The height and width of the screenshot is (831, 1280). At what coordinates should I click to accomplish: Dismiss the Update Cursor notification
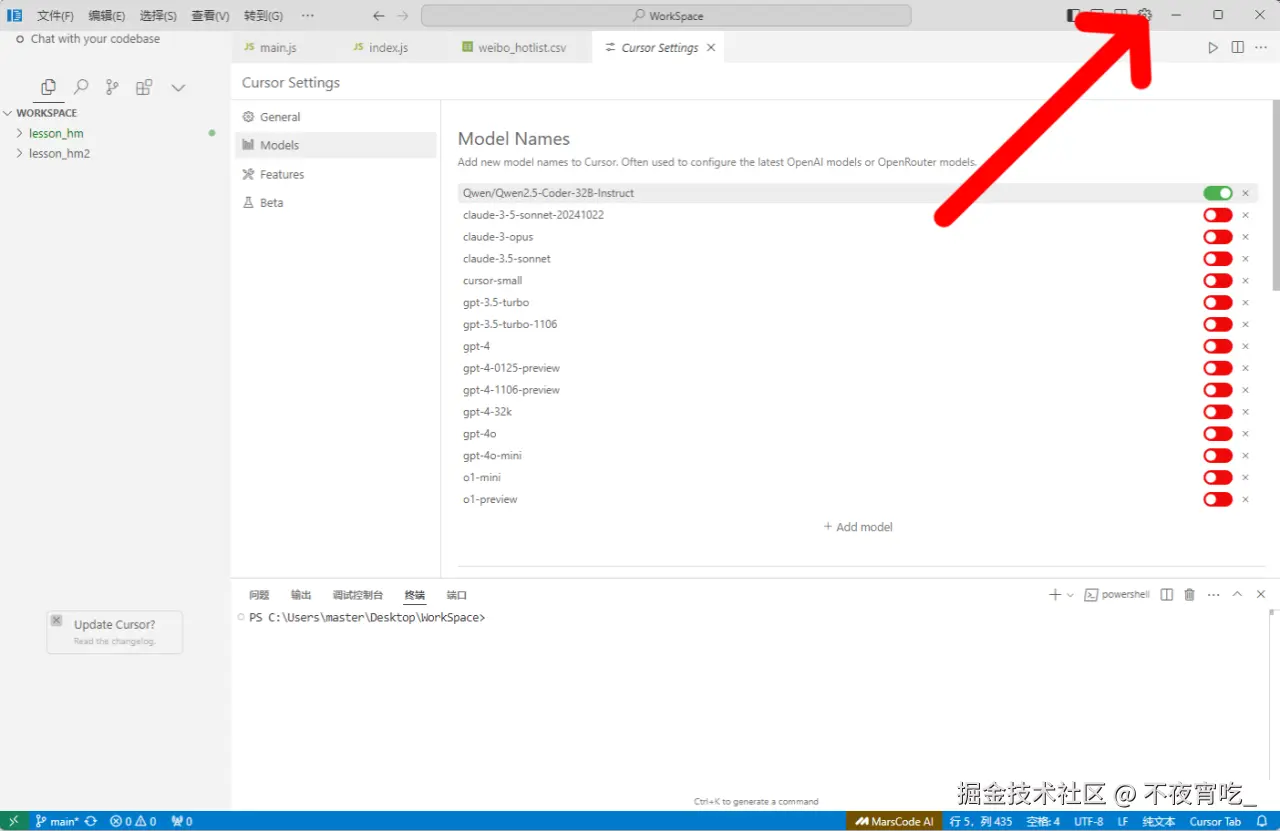tap(56, 620)
